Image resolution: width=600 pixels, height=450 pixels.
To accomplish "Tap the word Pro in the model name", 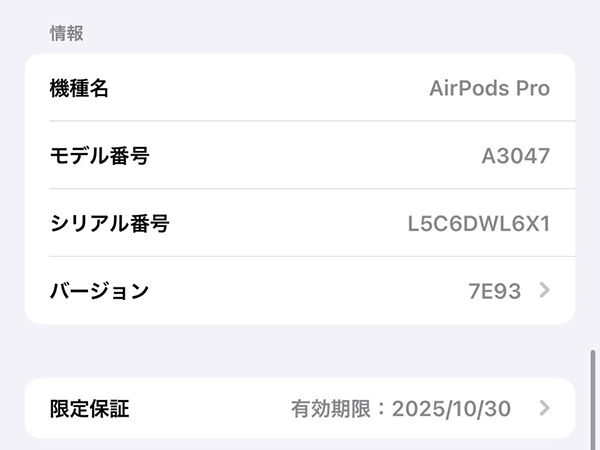I will [x=530, y=88].
